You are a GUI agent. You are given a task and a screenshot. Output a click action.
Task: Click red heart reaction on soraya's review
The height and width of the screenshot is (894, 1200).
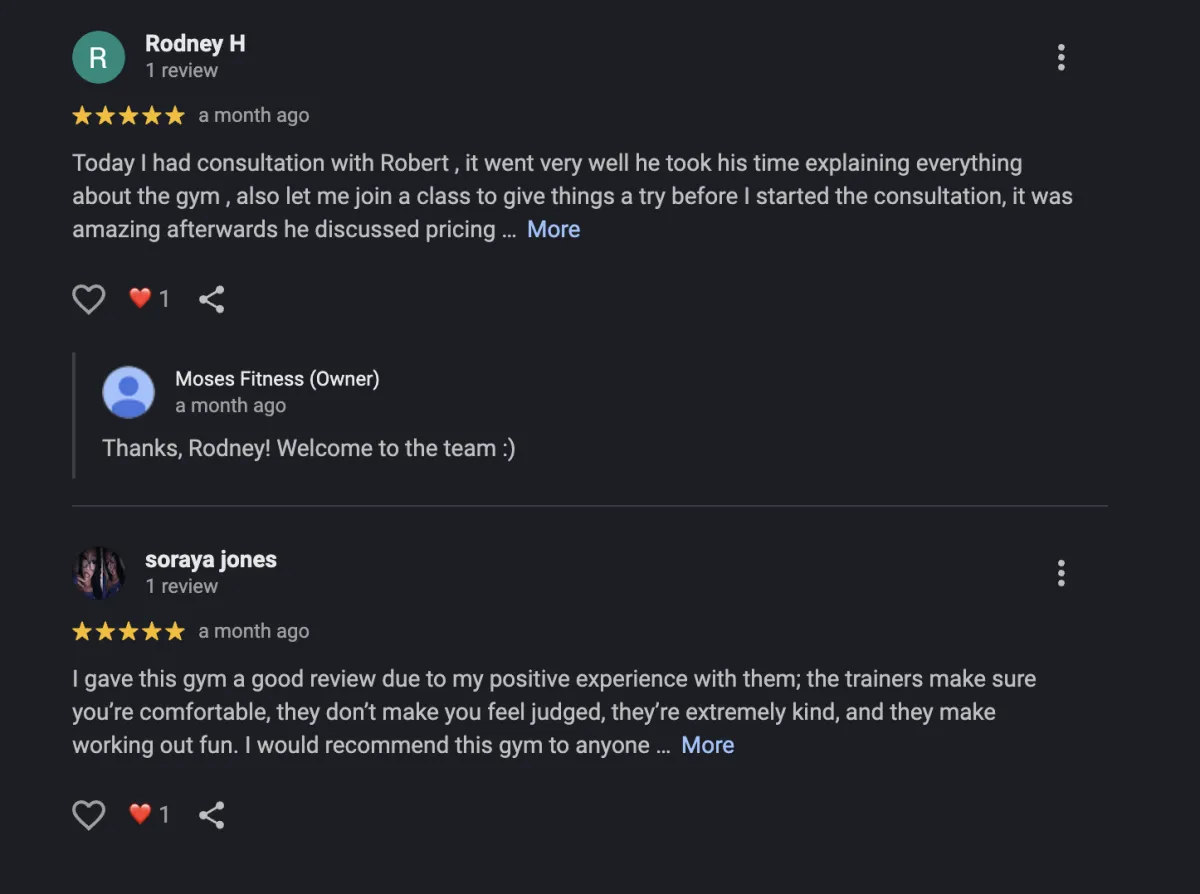click(x=141, y=814)
